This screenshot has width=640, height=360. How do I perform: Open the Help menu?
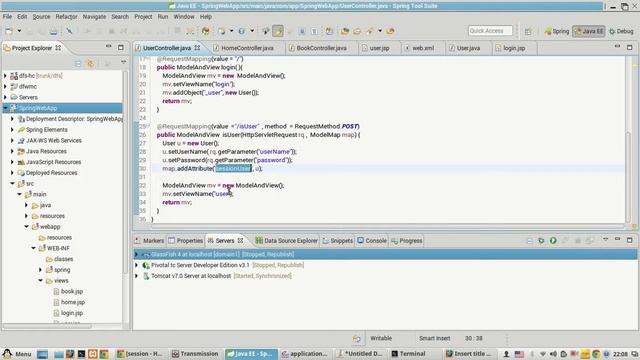[206, 17]
